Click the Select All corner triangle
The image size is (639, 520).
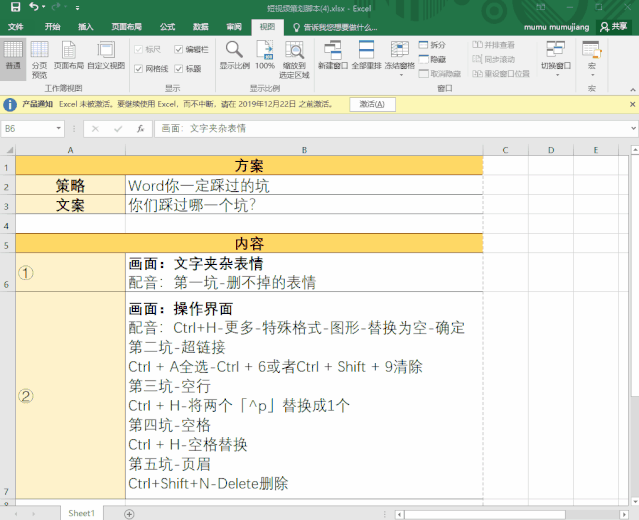(x=10, y=150)
